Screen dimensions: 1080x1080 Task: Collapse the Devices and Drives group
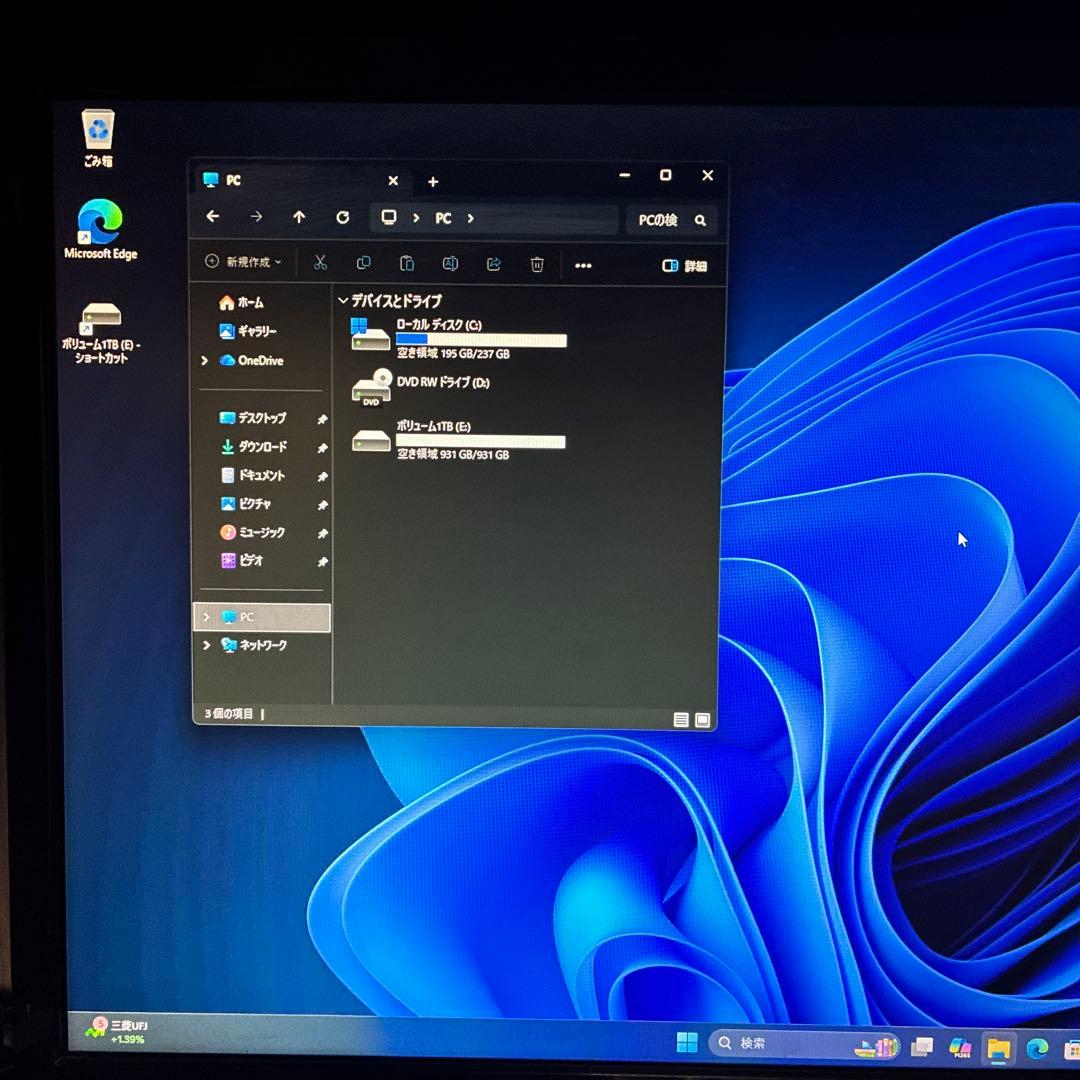tap(343, 300)
